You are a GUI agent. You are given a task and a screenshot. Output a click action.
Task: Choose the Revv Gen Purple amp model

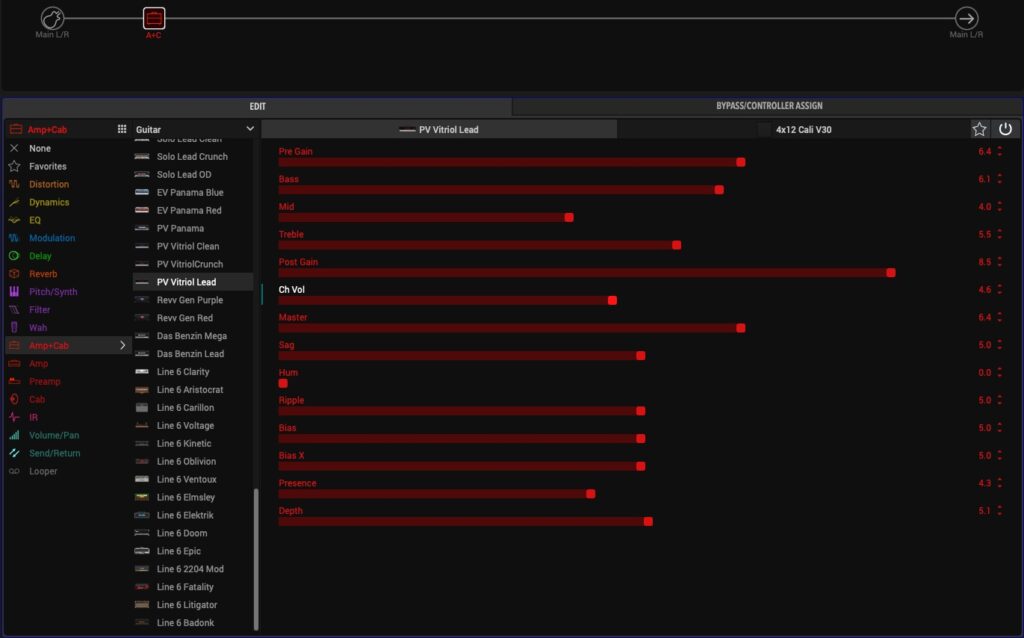[189, 300]
